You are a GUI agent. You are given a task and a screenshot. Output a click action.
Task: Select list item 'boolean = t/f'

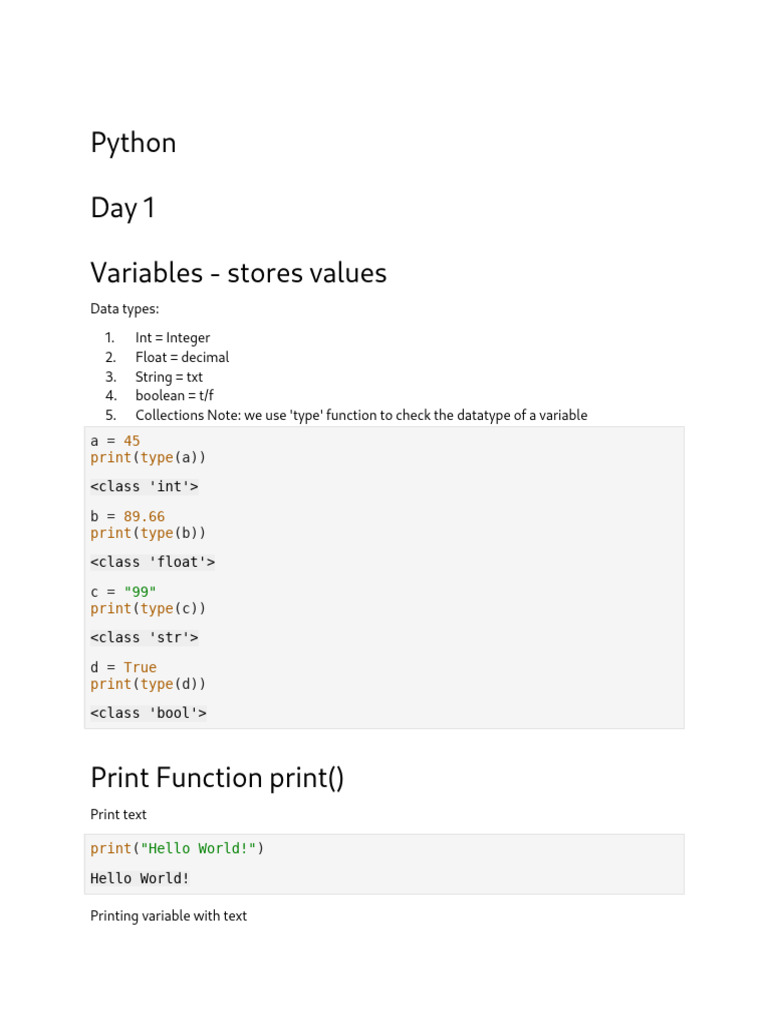[174, 395]
